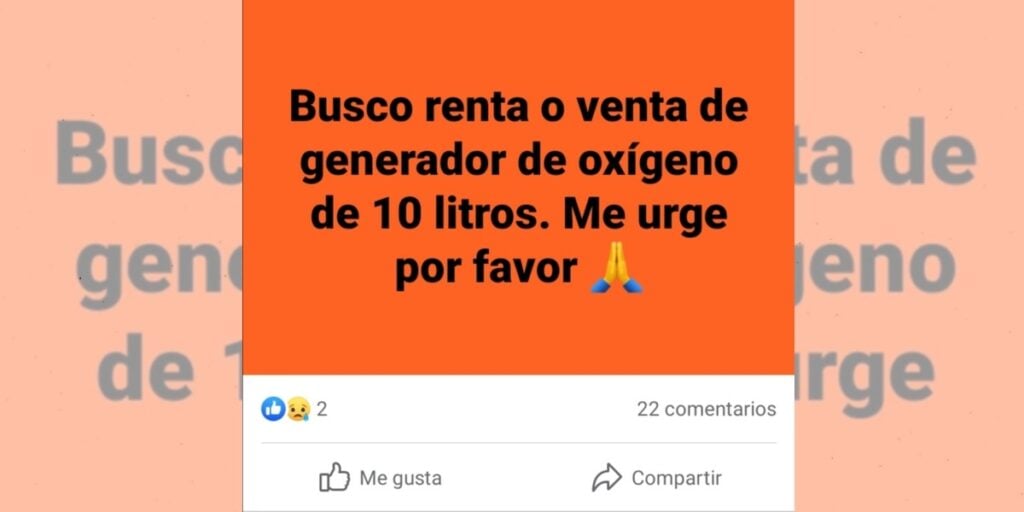Tap the Compartir label
Viewport: 1024px width, 512px height.
677,478
